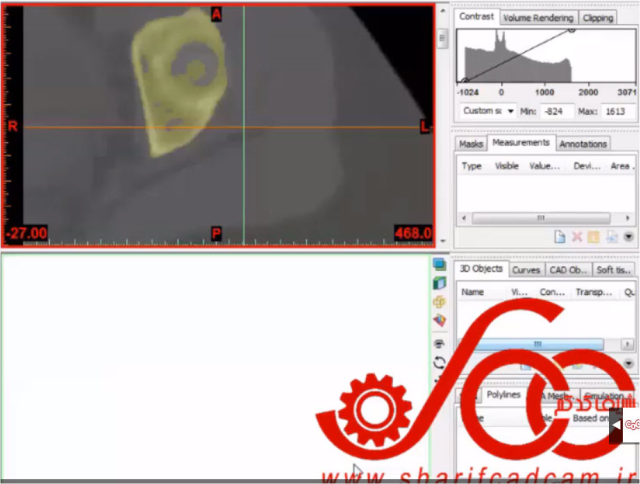
Task: Open the 3D Objects panel round arrow menu
Action: pyautogui.click(x=629, y=363)
